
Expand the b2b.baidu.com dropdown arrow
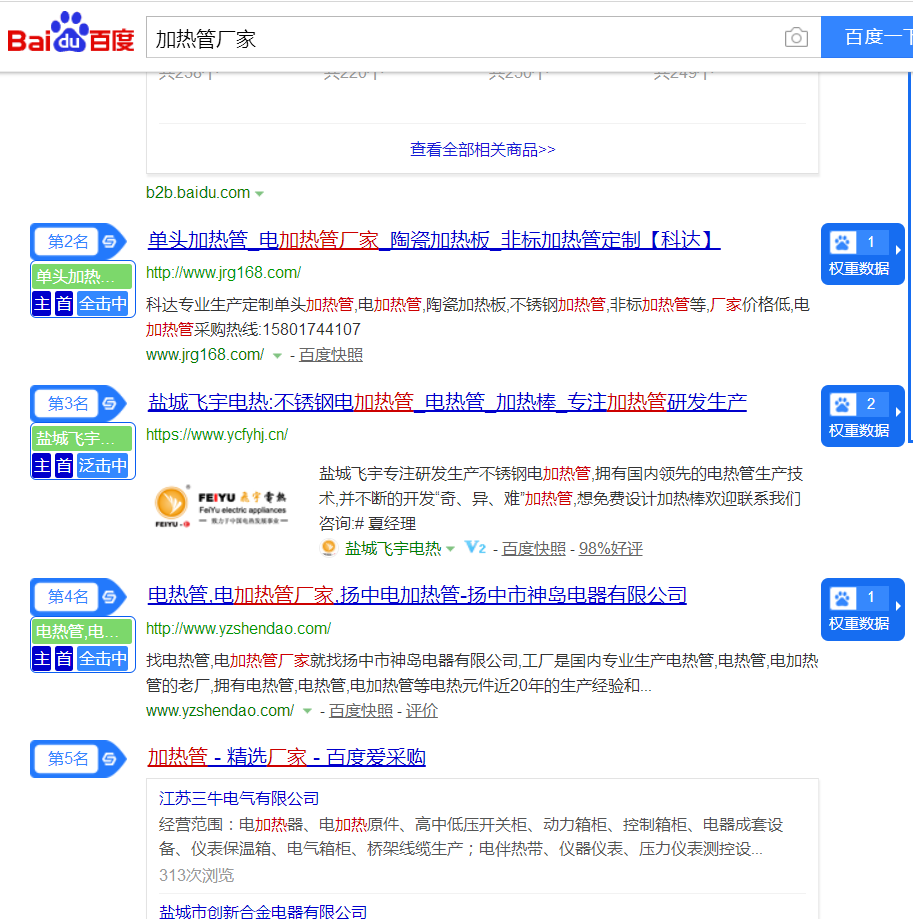(260, 193)
